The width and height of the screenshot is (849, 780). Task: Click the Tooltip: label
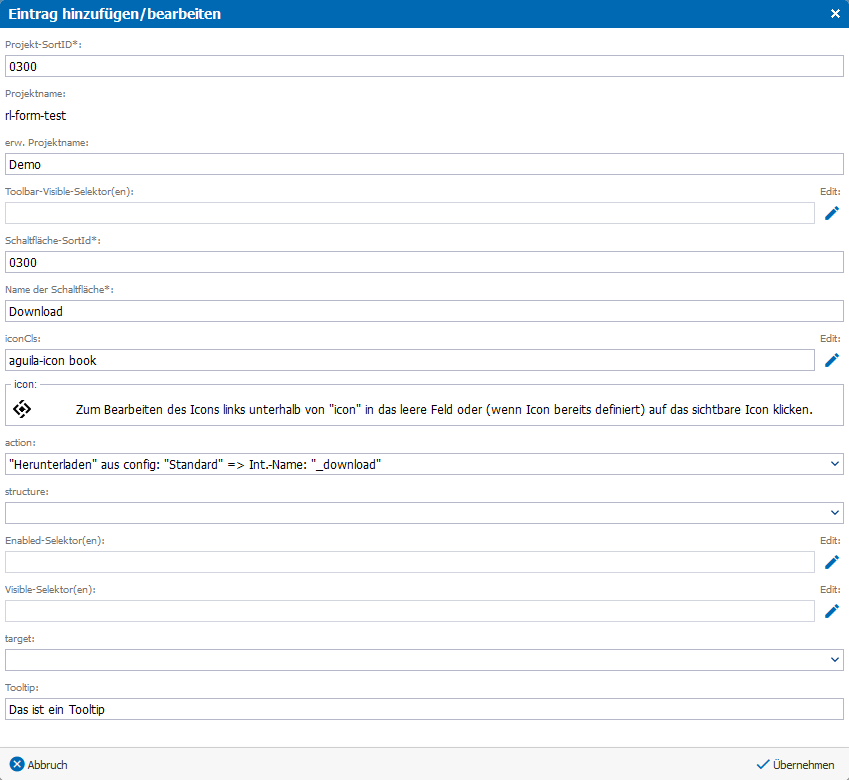(22, 687)
